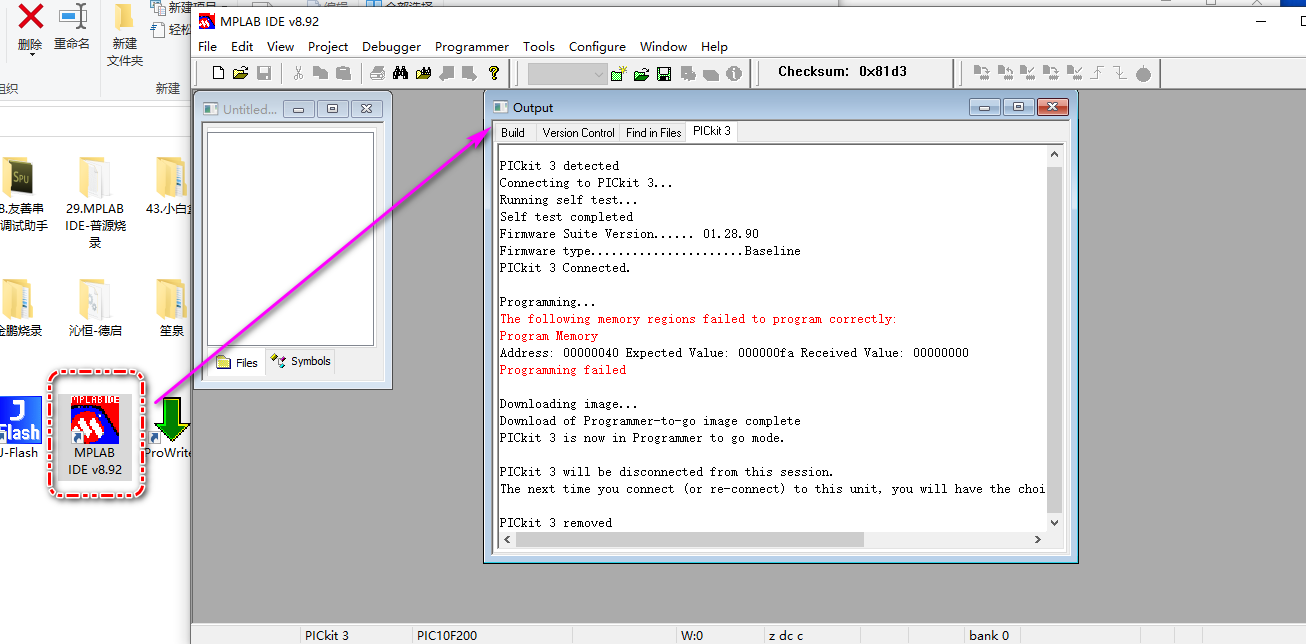Open the Configure menu
Image resolution: width=1306 pixels, height=644 pixels.
597,46
